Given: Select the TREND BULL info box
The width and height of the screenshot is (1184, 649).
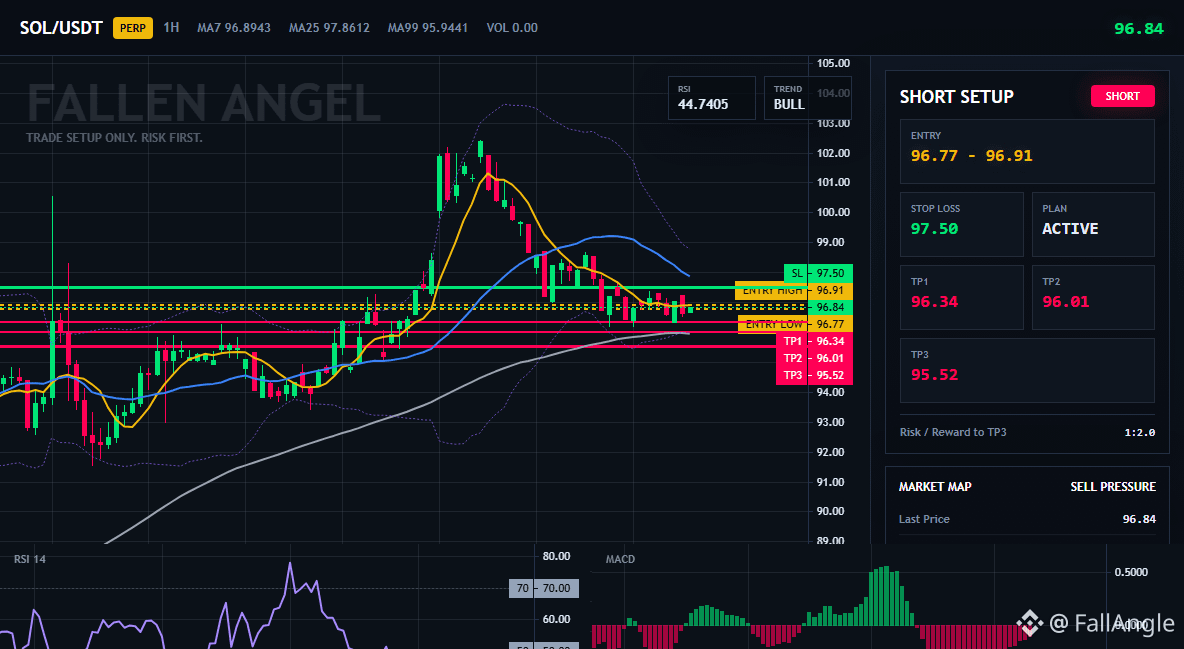Looking at the screenshot, I should [x=807, y=98].
